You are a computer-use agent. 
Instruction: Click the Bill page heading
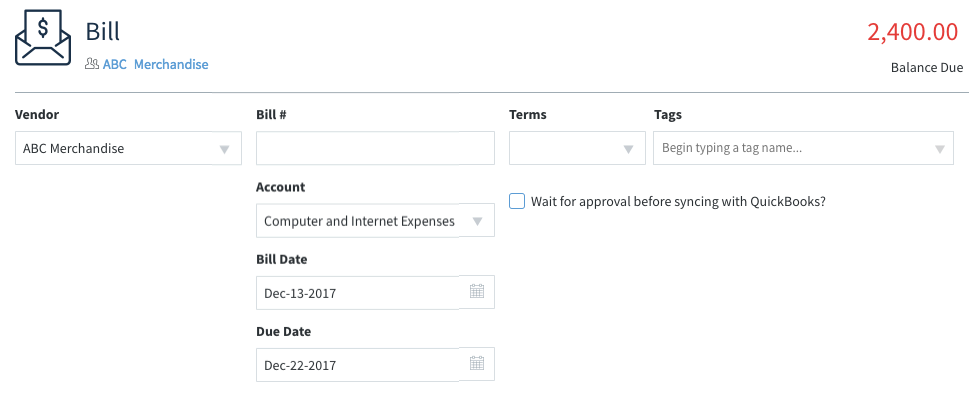[103, 31]
